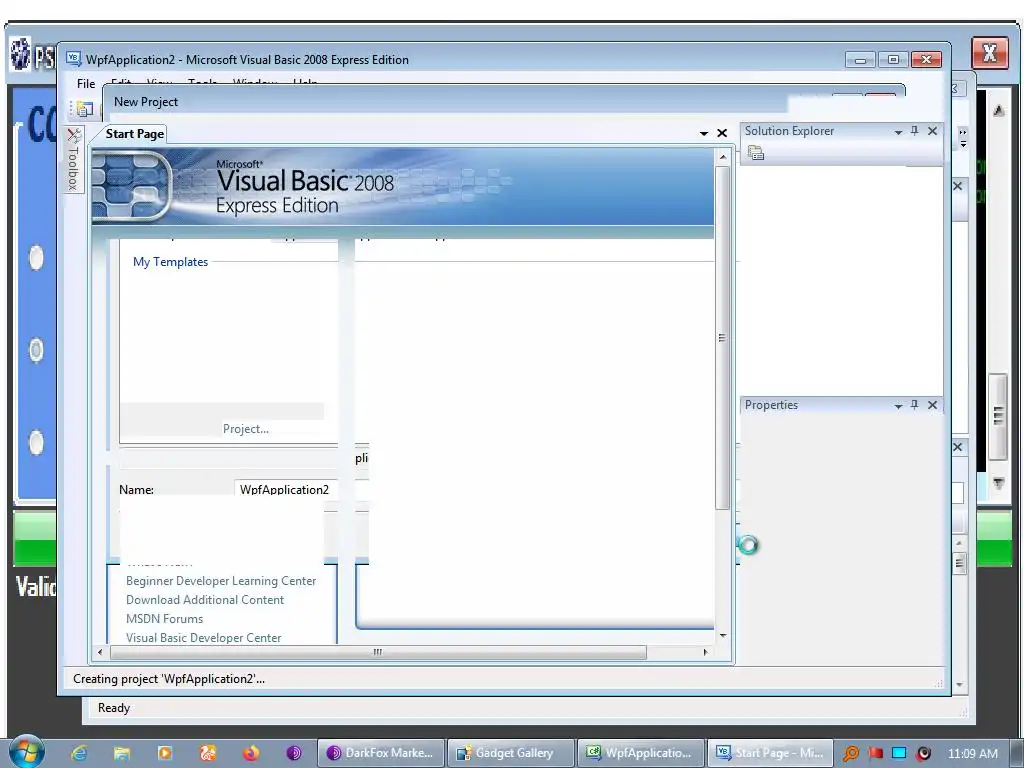This screenshot has height=768, width=1024.
Task: Click Start Page horizontal scrollbar left arrow
Action: click(x=100, y=652)
